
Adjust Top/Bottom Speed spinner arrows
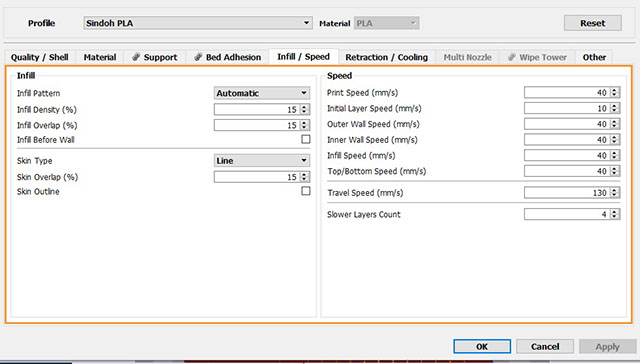pos(615,171)
